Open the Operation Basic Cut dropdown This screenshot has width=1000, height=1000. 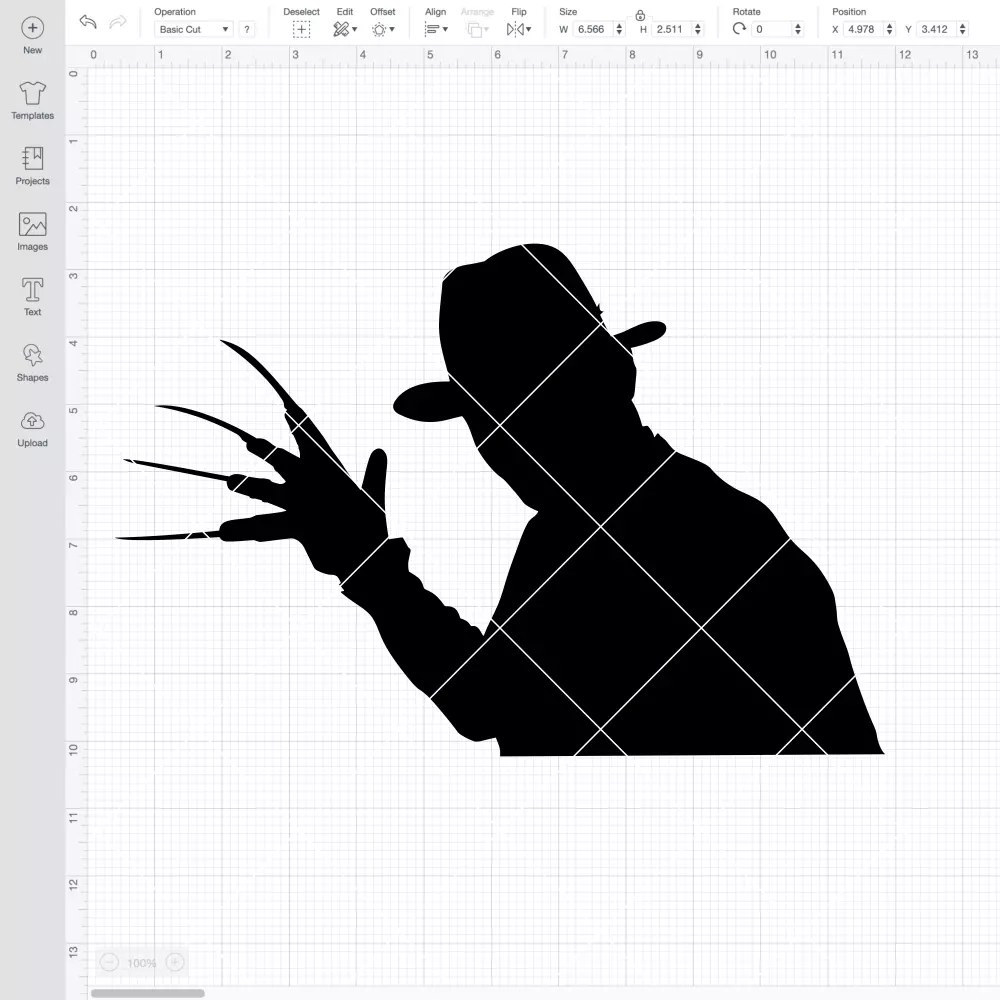(194, 29)
